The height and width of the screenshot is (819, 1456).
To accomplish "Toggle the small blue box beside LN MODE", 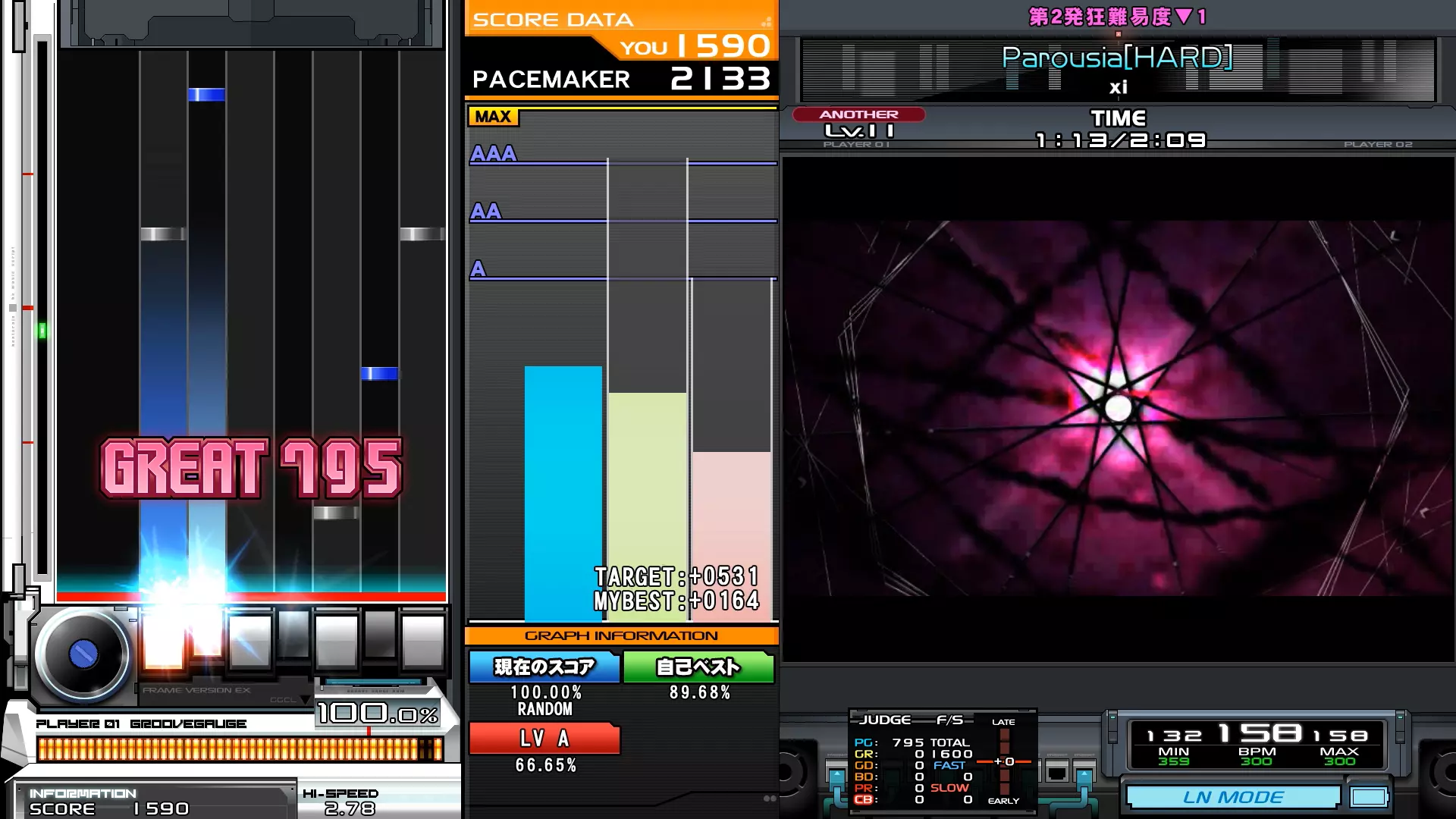I will pos(1369,797).
